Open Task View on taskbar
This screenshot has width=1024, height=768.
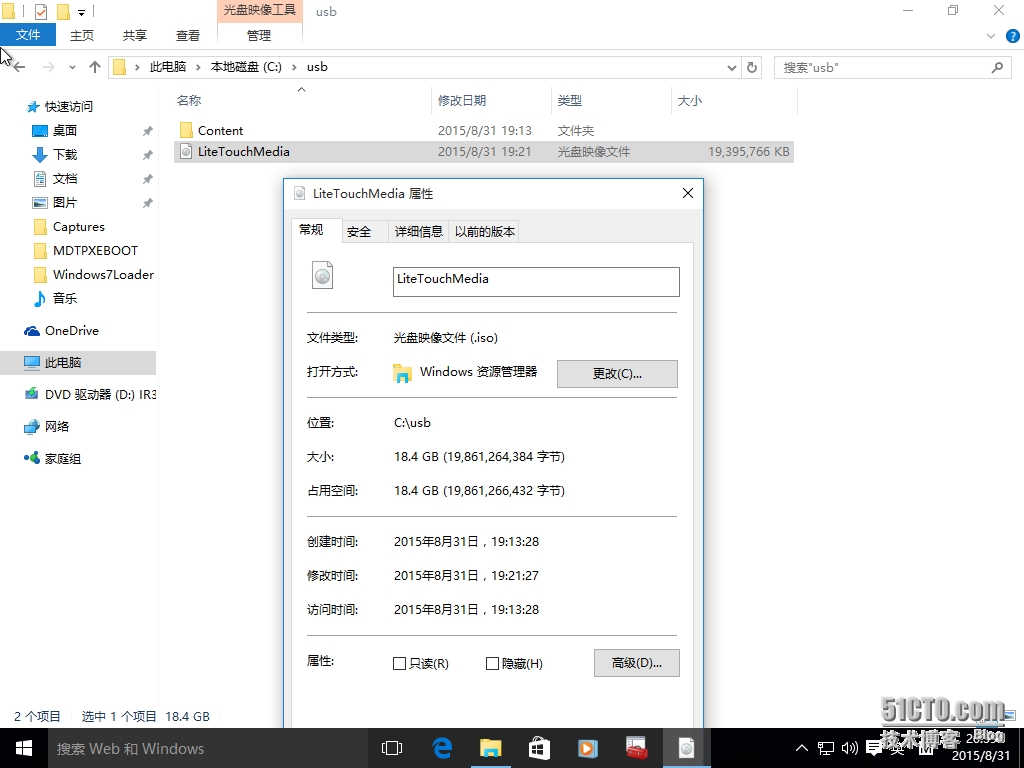pyautogui.click(x=392, y=748)
